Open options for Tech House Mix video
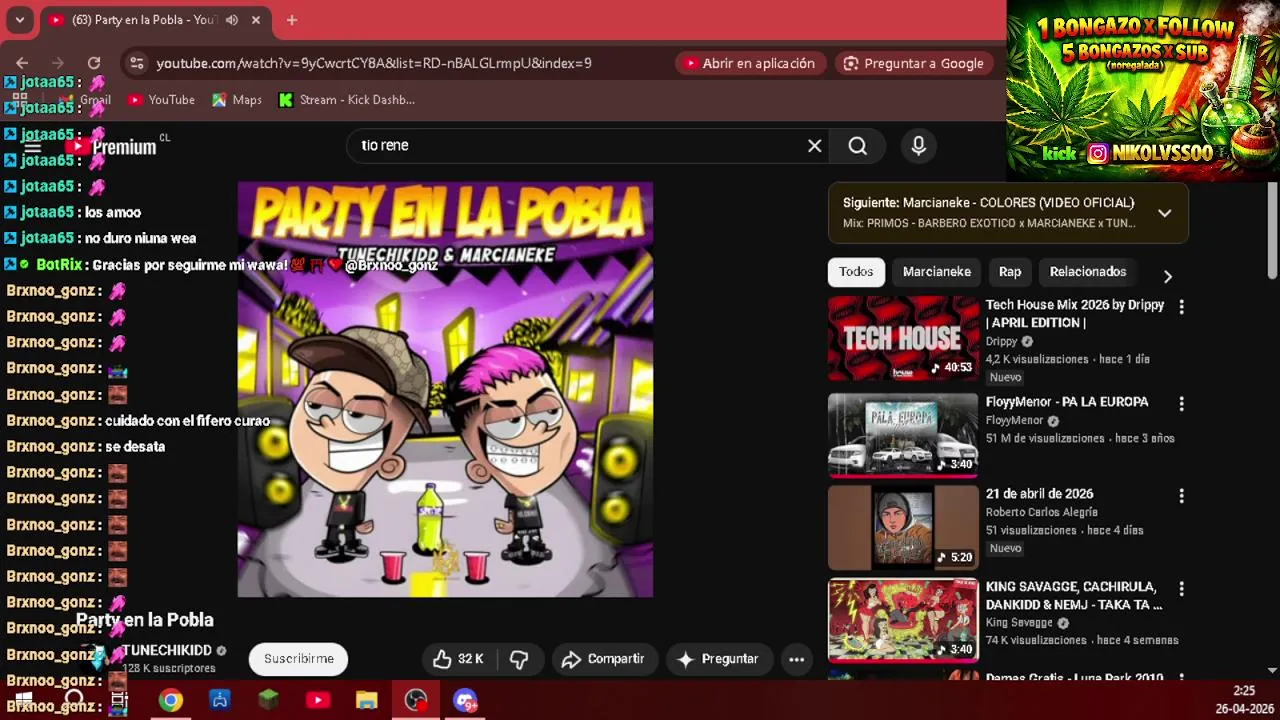Screen dimensions: 1280x720 1181,307
